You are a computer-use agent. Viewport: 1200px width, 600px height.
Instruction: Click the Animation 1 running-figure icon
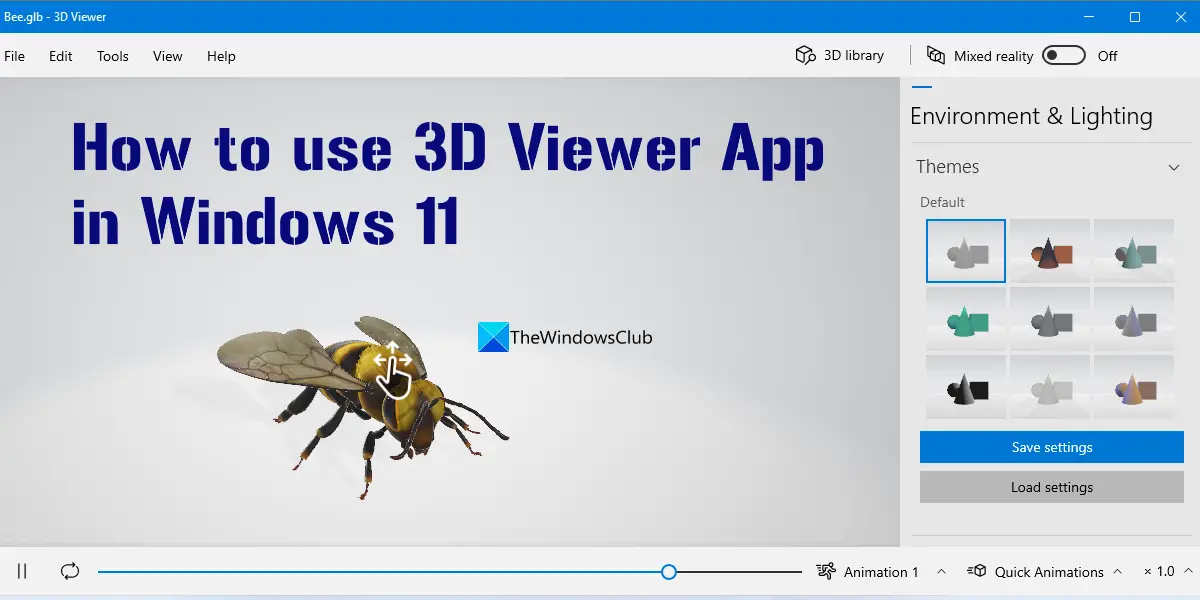click(826, 571)
